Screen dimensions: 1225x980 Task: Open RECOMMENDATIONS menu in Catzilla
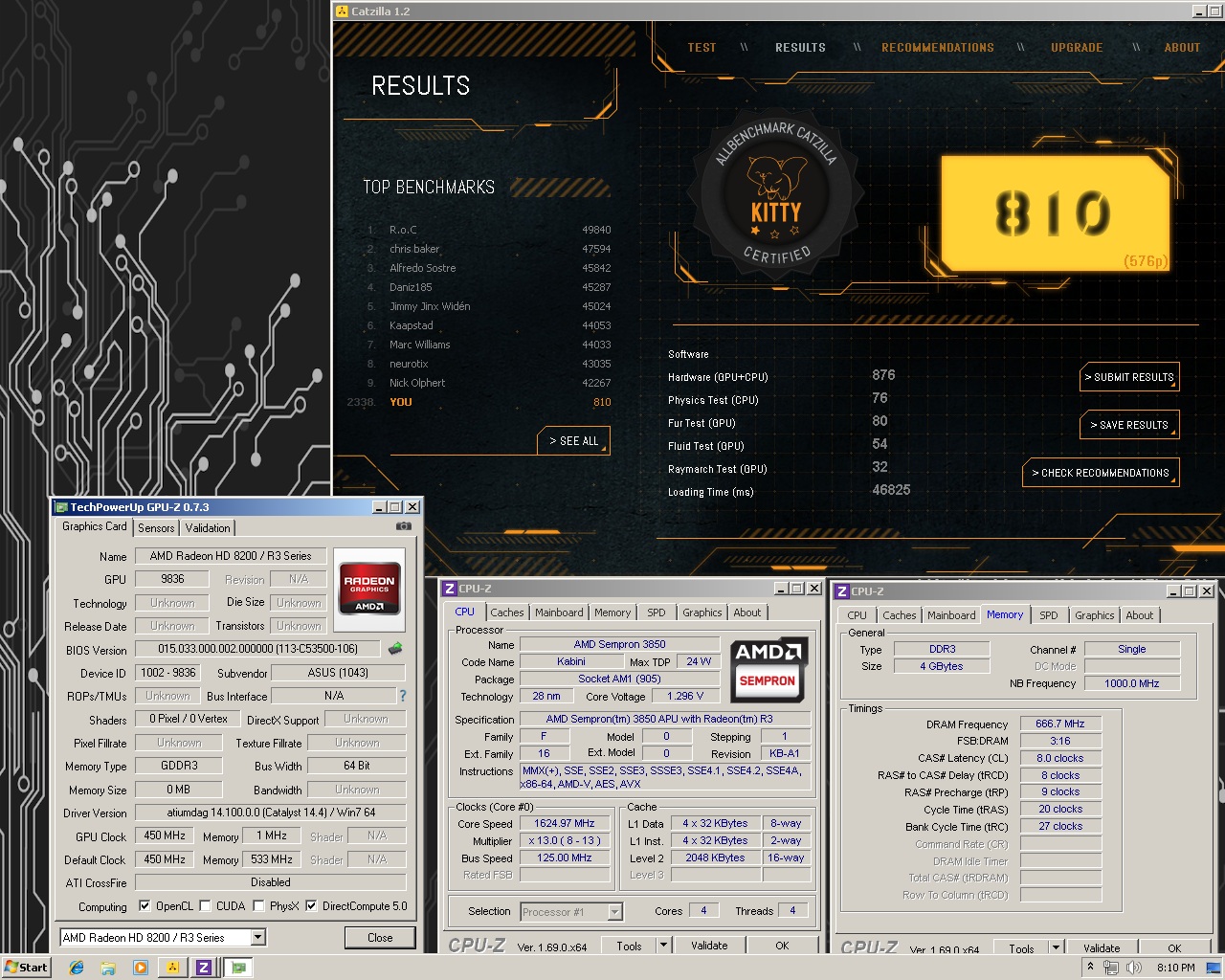938,47
